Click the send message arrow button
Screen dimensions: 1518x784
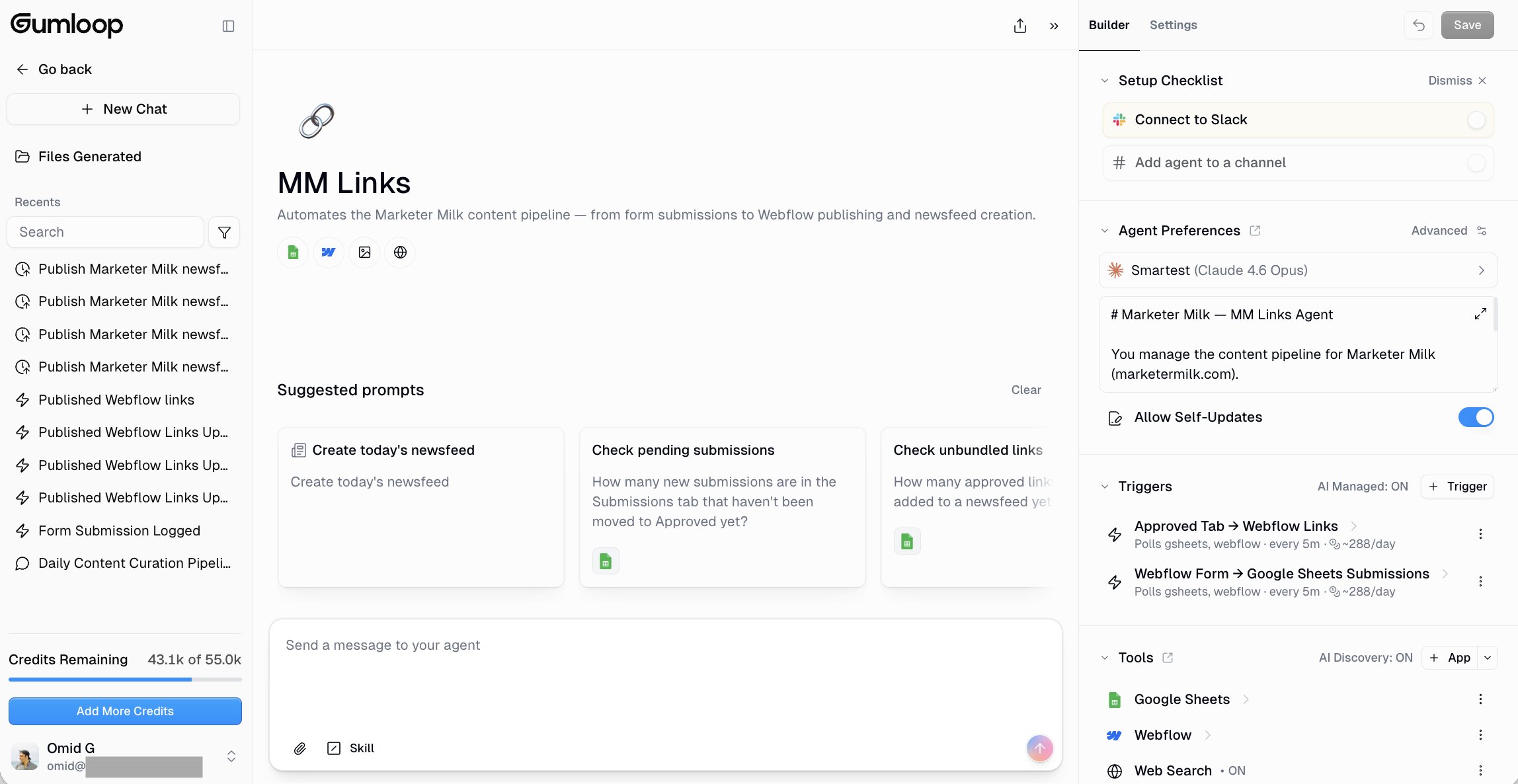[1039, 748]
